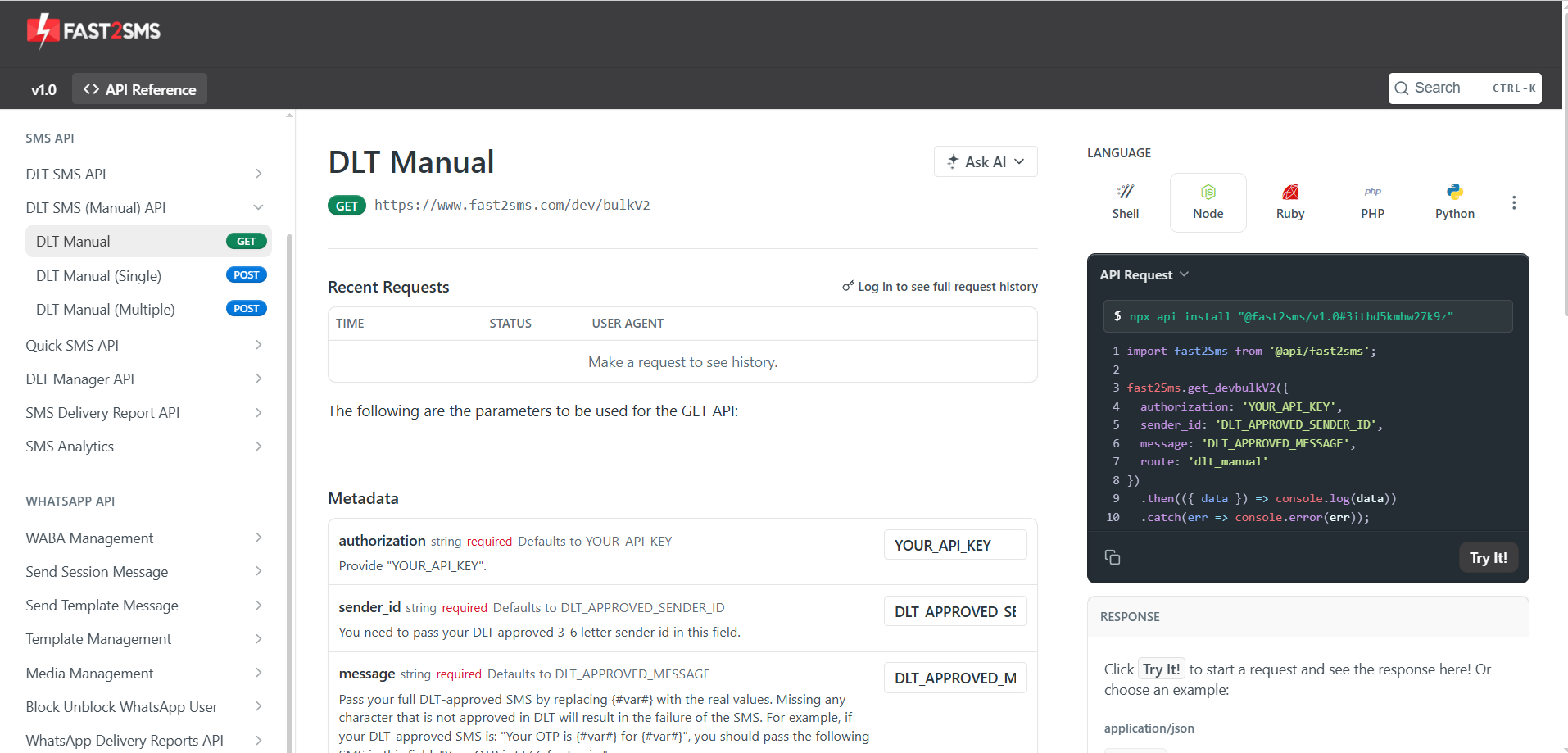Open the Ask AI dropdown
1568x753 pixels.
[986, 161]
